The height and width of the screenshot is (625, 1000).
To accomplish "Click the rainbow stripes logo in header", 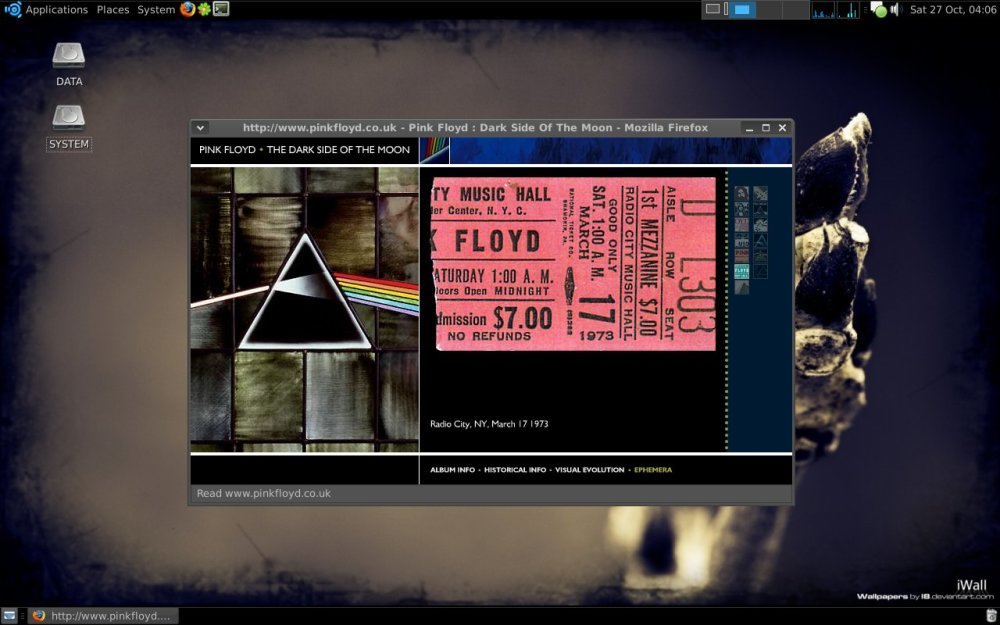I will [435, 151].
